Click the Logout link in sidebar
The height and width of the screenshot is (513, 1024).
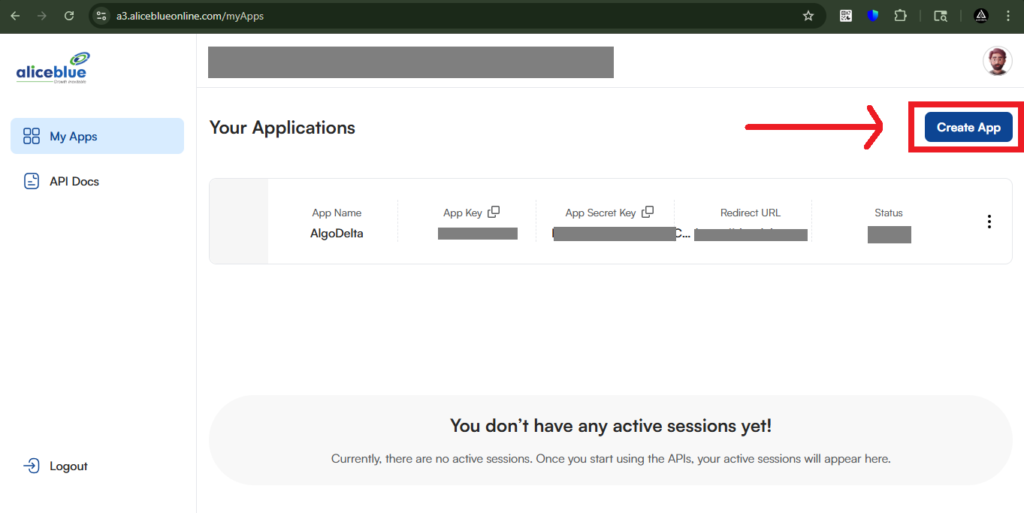click(69, 466)
